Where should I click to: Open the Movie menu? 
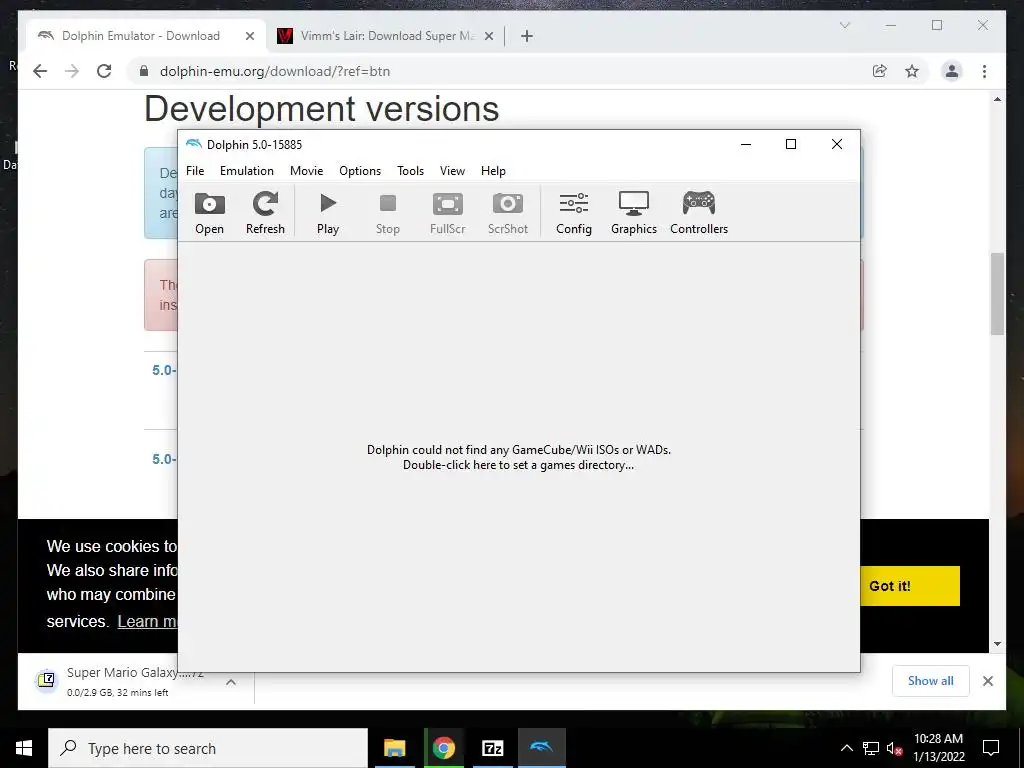[306, 170]
